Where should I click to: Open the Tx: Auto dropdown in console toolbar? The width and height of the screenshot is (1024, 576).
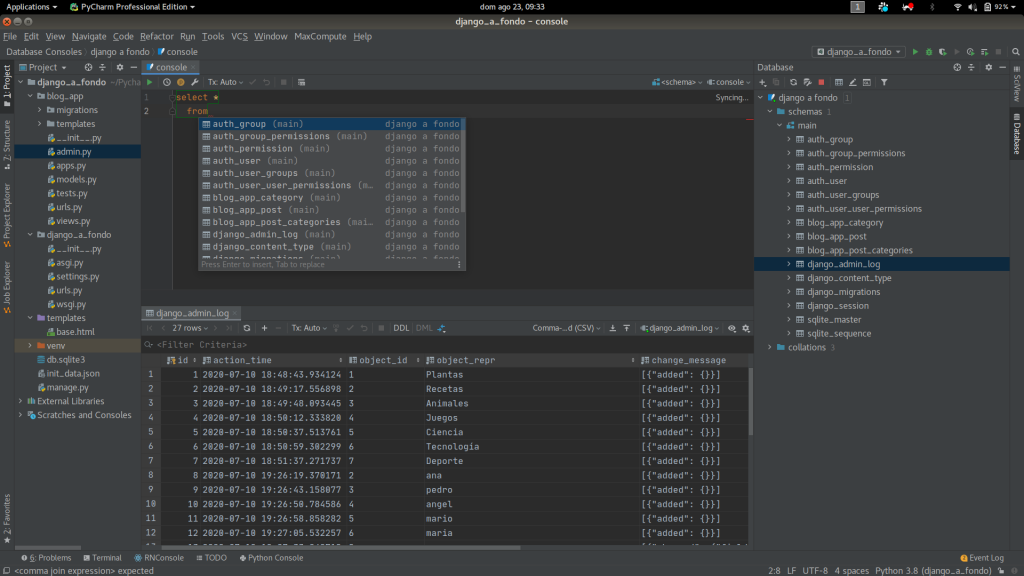[x=225, y=82]
